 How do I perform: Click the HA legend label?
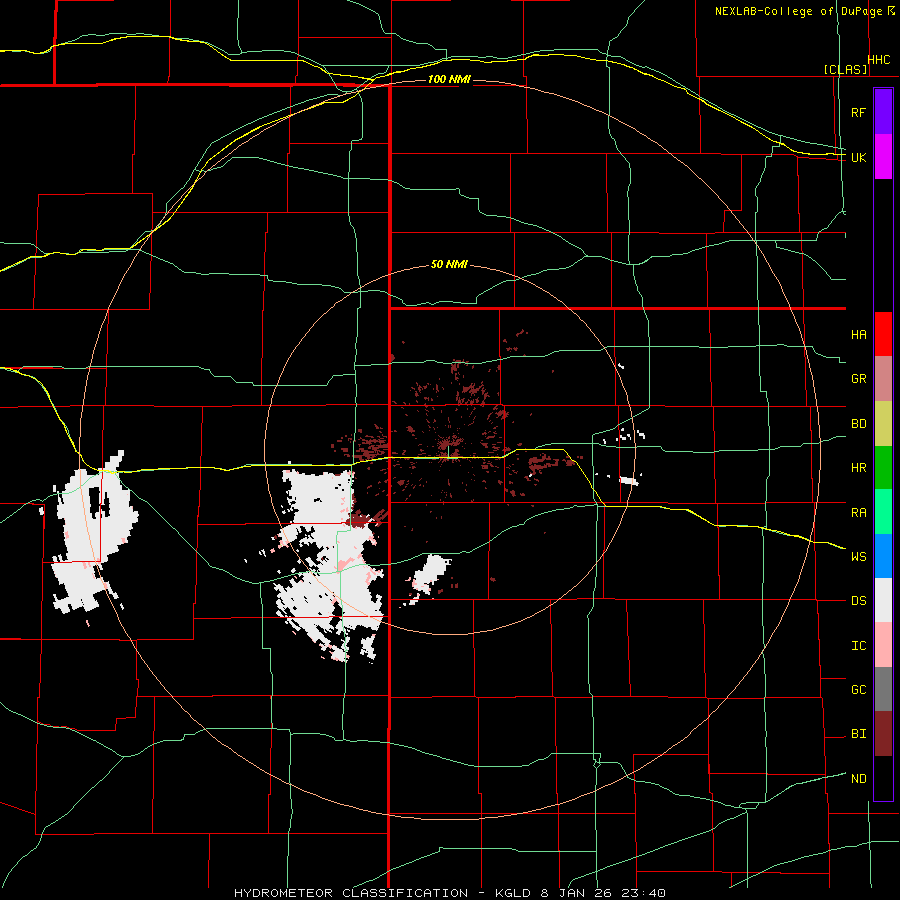click(x=858, y=335)
